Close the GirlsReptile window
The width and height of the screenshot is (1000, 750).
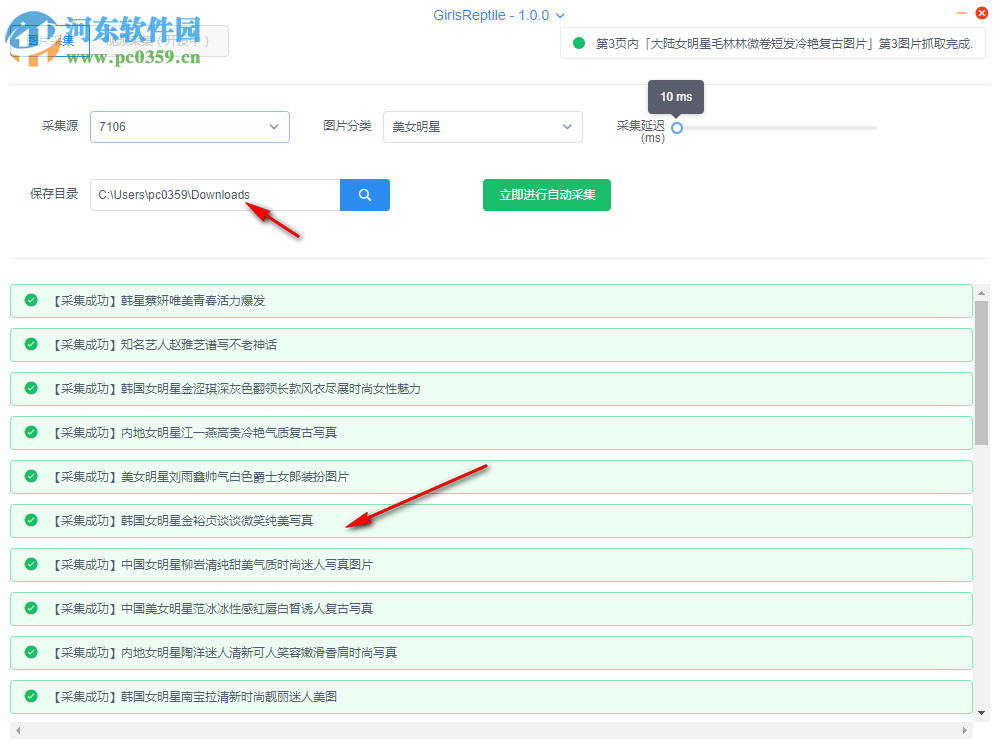pos(982,13)
